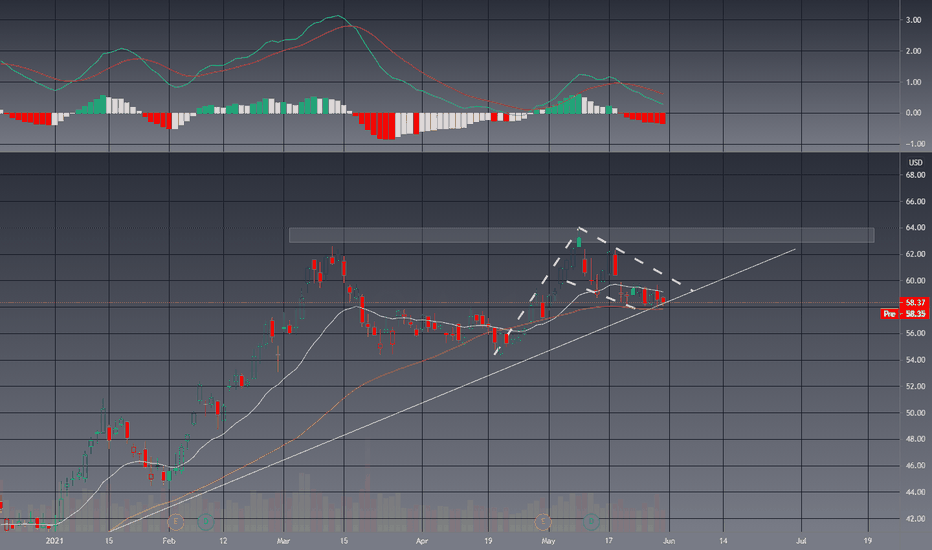The height and width of the screenshot is (550, 932).
Task: Click the 56.00 price axis label
Action: [x=915, y=334]
